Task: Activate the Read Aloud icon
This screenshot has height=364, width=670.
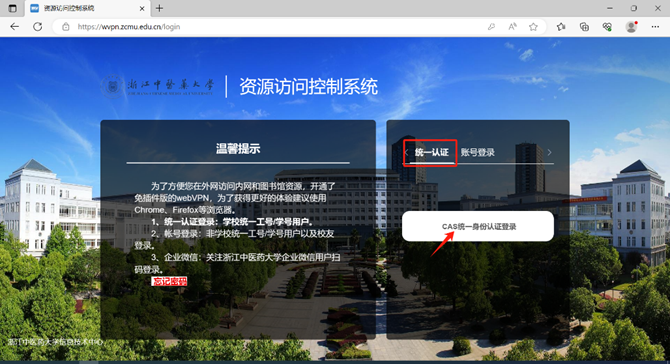Action: click(x=512, y=26)
